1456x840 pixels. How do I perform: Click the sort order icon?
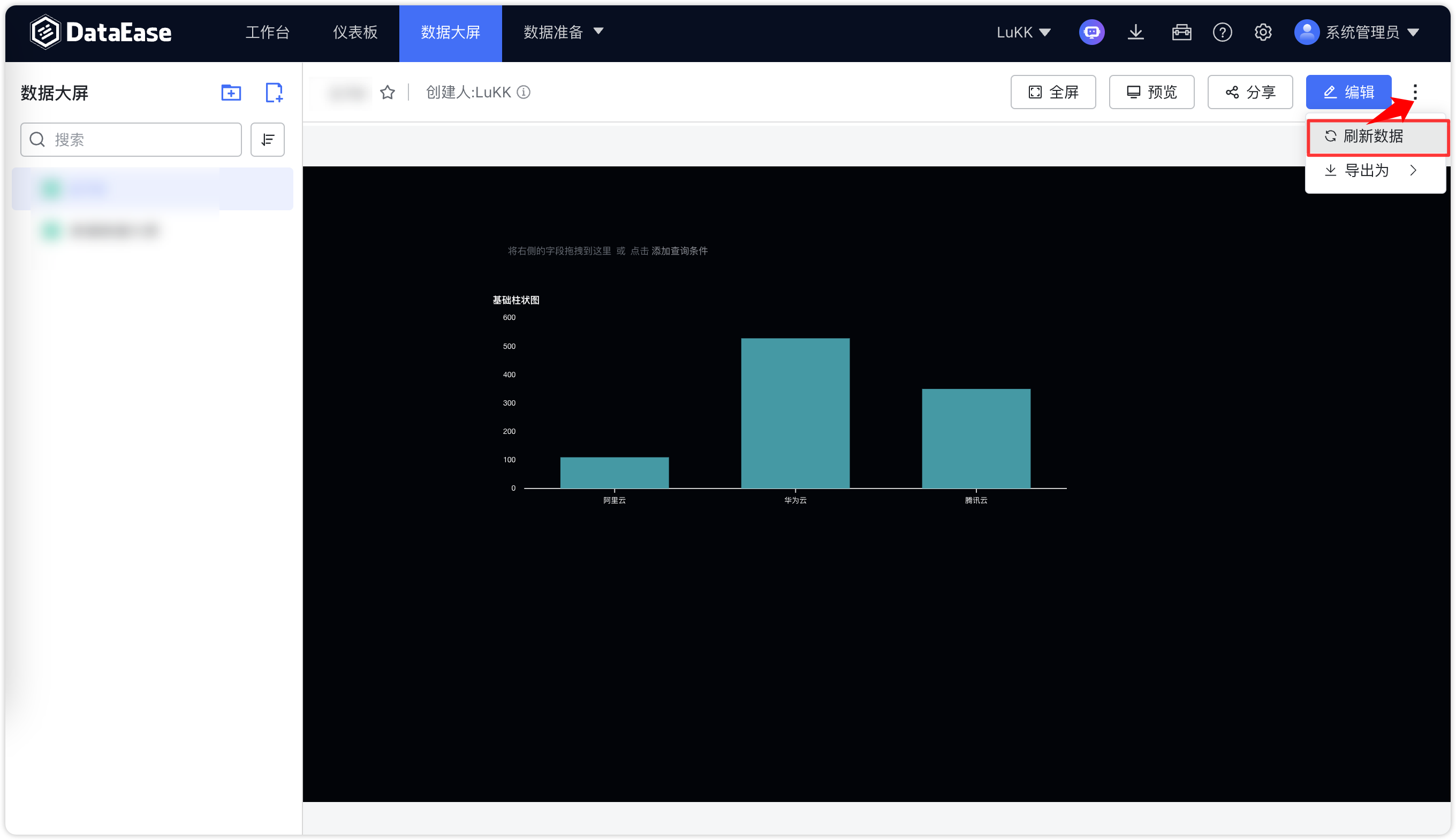(267, 140)
